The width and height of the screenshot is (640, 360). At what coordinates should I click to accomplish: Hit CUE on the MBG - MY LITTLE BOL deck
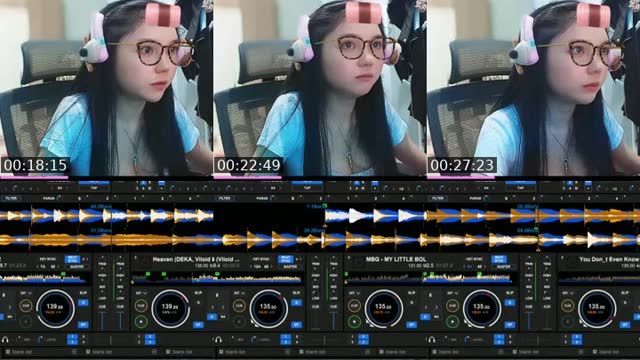click(x=354, y=305)
